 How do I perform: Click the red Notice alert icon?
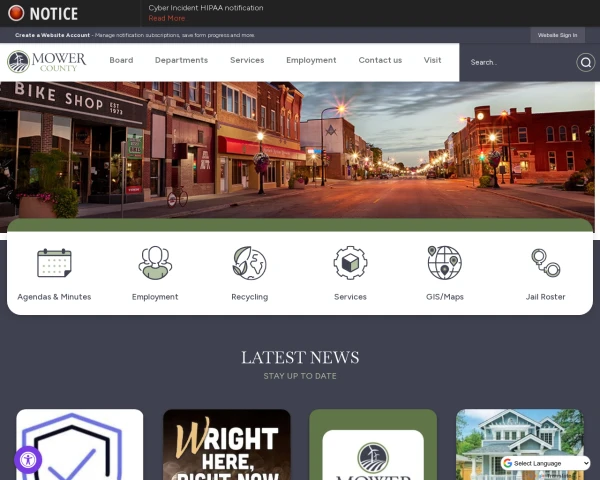coord(16,13)
